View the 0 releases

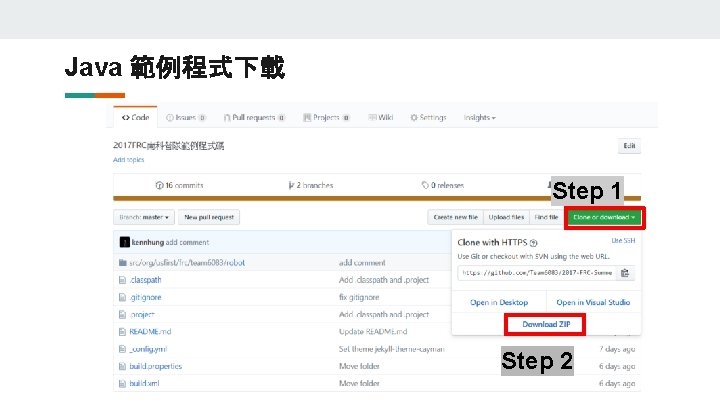click(443, 186)
